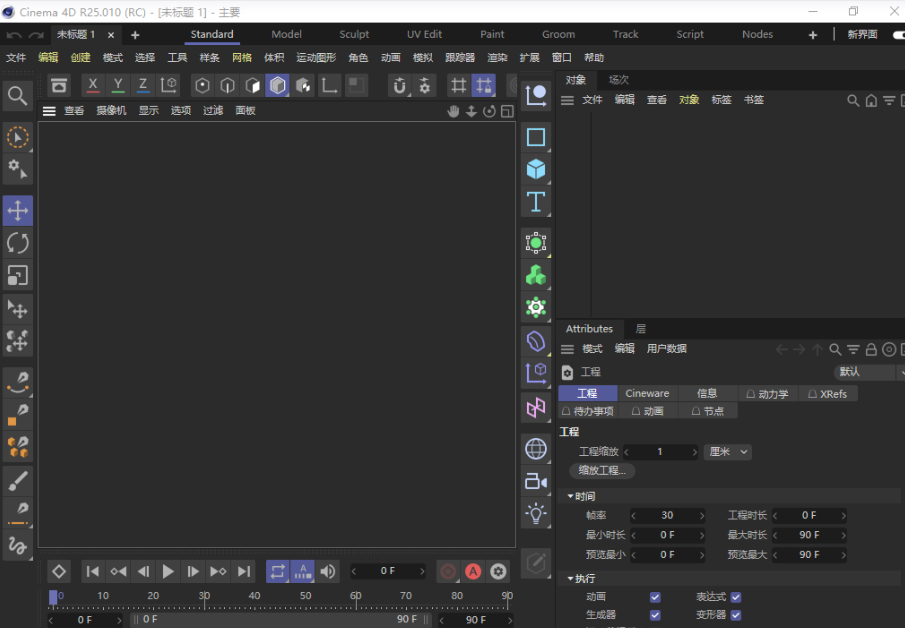Toggle sound during playback

click(328, 571)
